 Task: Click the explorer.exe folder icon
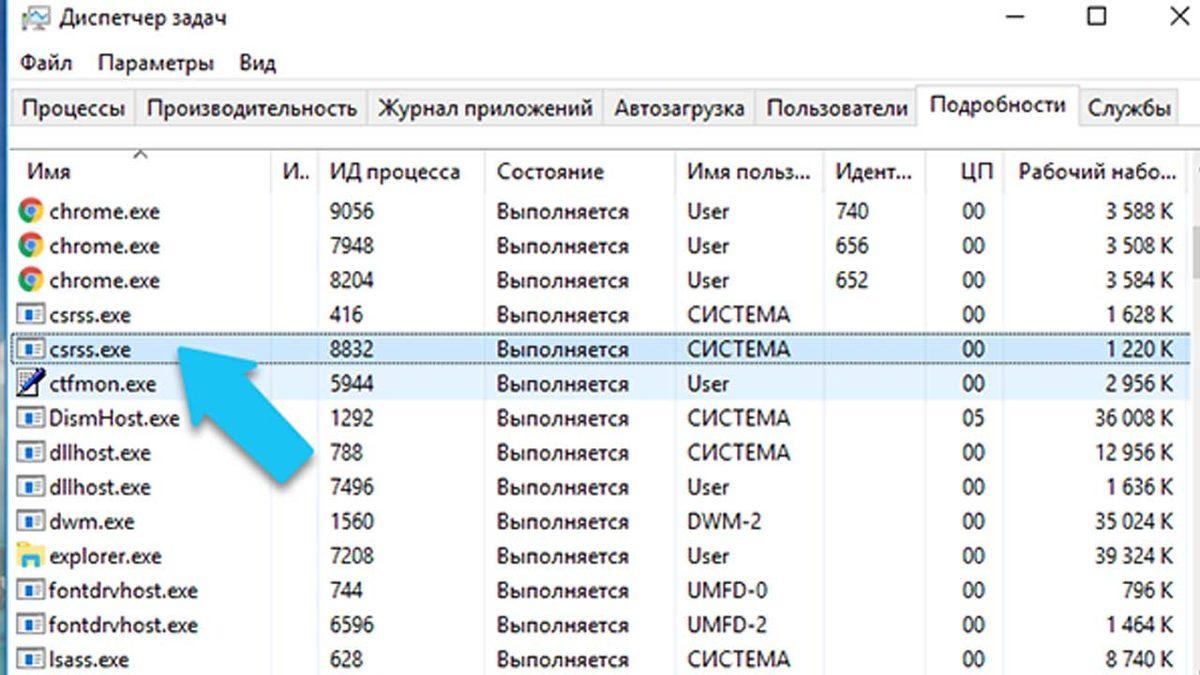tap(30, 556)
